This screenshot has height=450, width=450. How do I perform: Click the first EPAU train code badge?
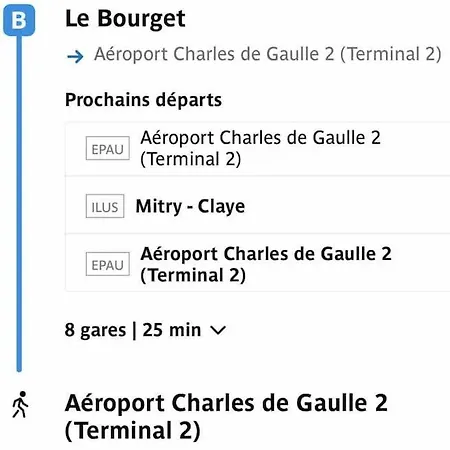pos(108,148)
